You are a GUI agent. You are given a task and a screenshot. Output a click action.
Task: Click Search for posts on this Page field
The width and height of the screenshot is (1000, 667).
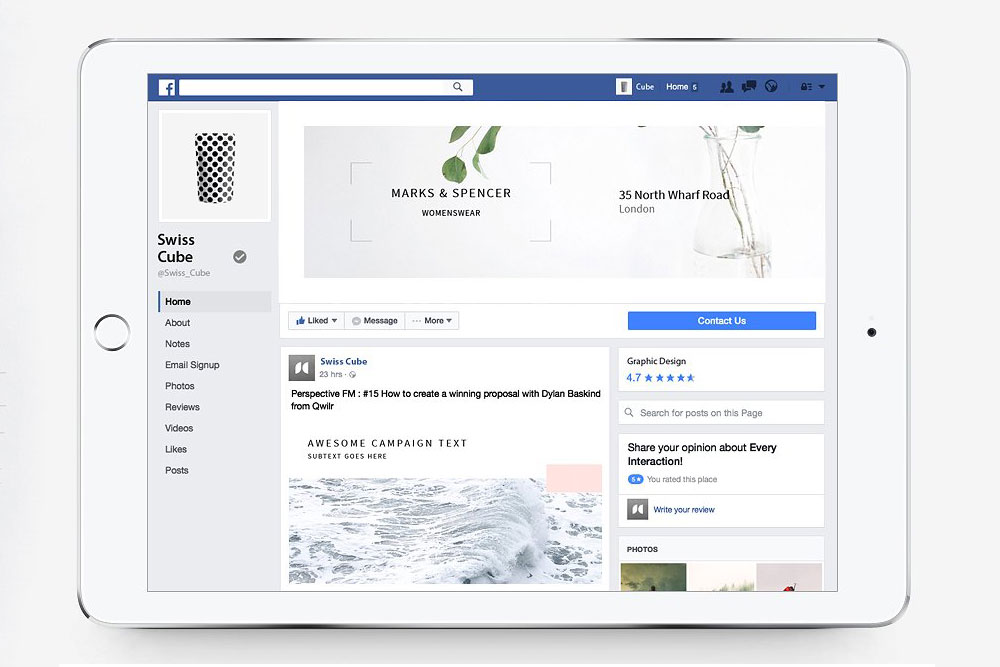pyautogui.click(x=721, y=413)
